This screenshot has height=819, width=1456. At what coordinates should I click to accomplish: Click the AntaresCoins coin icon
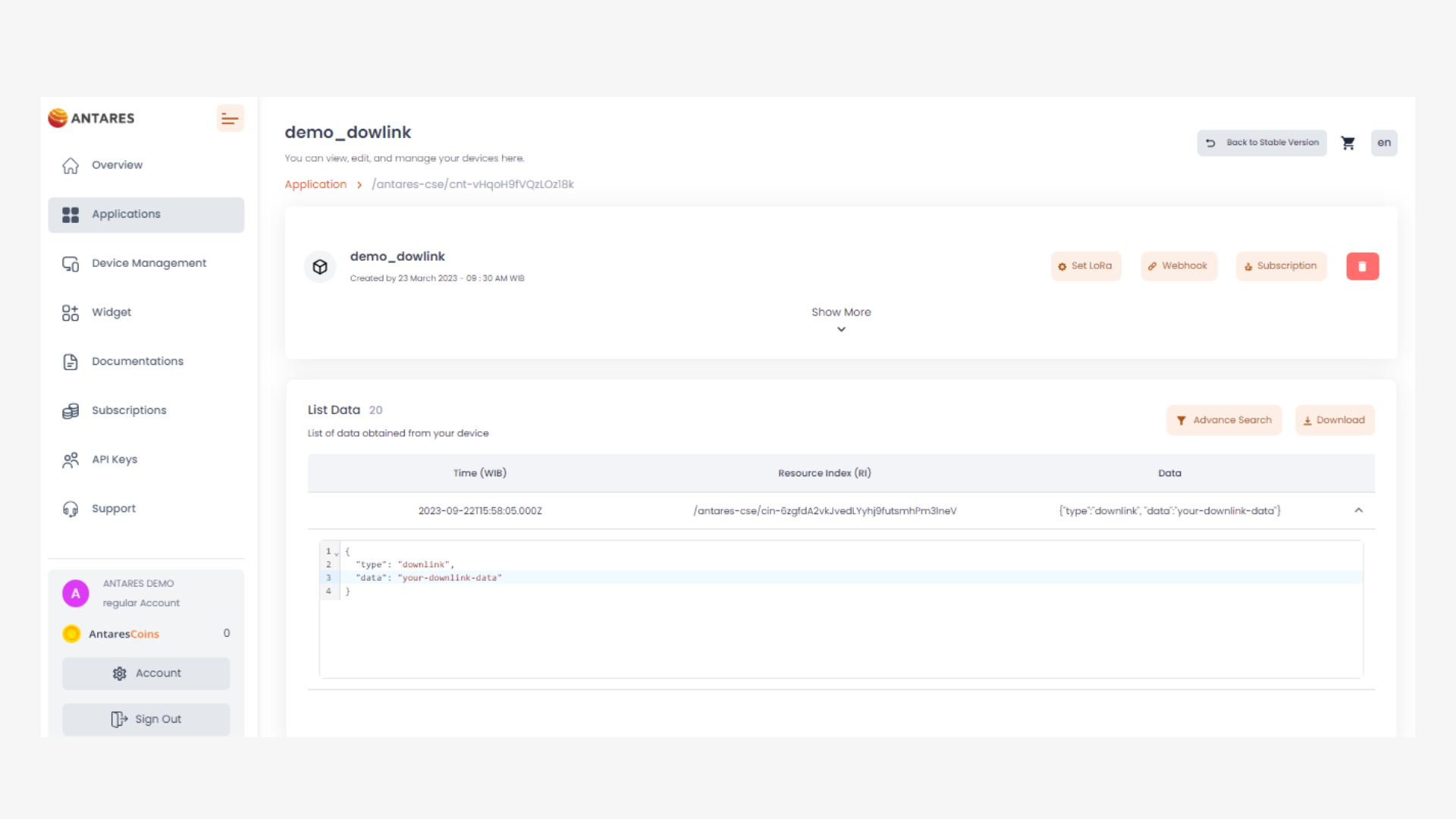(x=71, y=634)
